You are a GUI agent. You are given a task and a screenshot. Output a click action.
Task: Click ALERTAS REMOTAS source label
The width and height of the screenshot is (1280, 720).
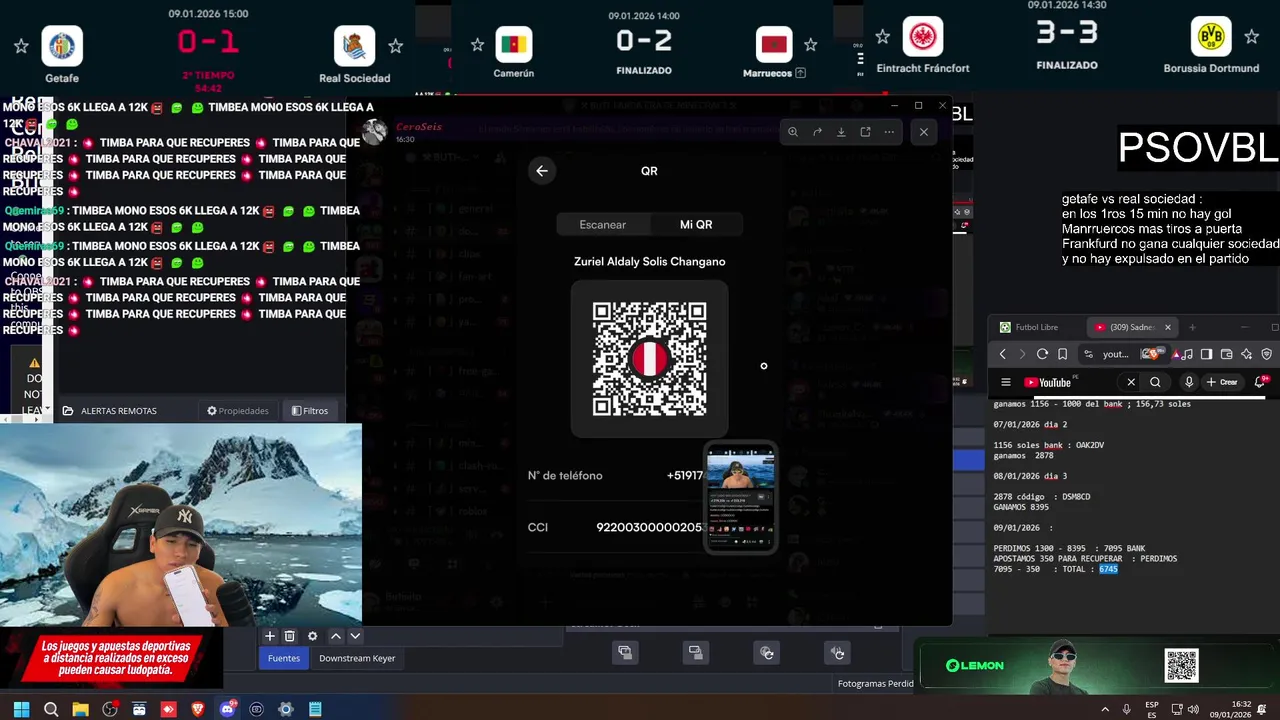118,411
